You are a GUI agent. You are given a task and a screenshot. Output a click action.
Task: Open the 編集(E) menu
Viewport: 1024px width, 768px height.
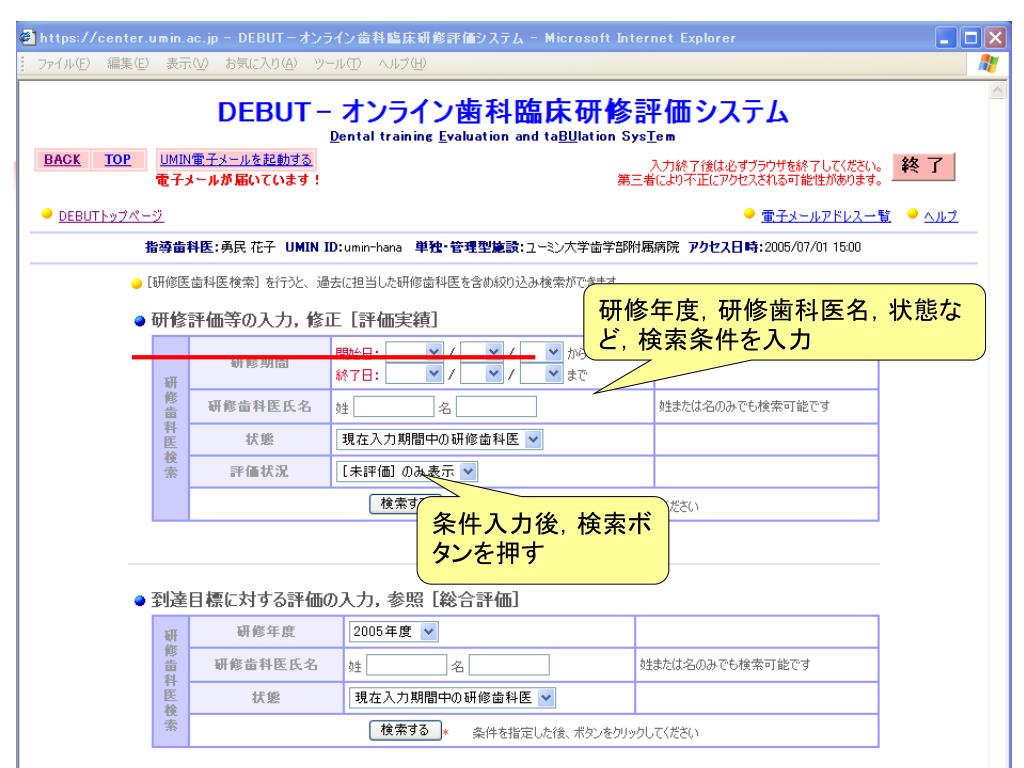128,64
